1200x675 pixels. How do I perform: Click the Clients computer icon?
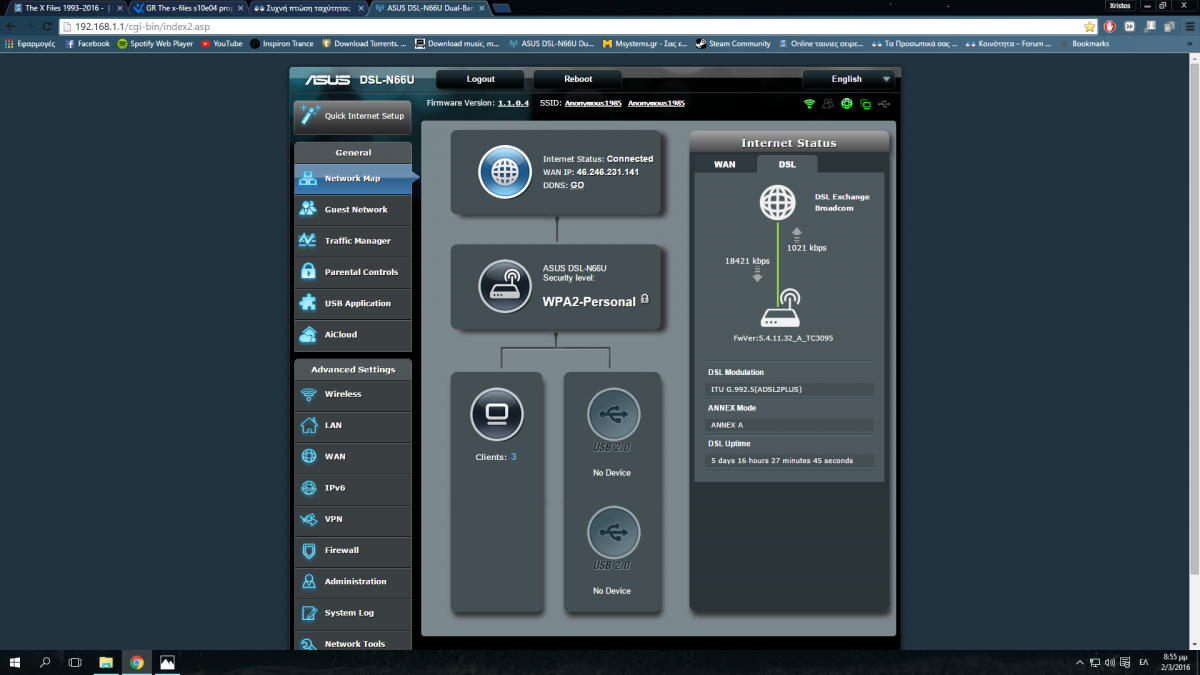click(496, 414)
